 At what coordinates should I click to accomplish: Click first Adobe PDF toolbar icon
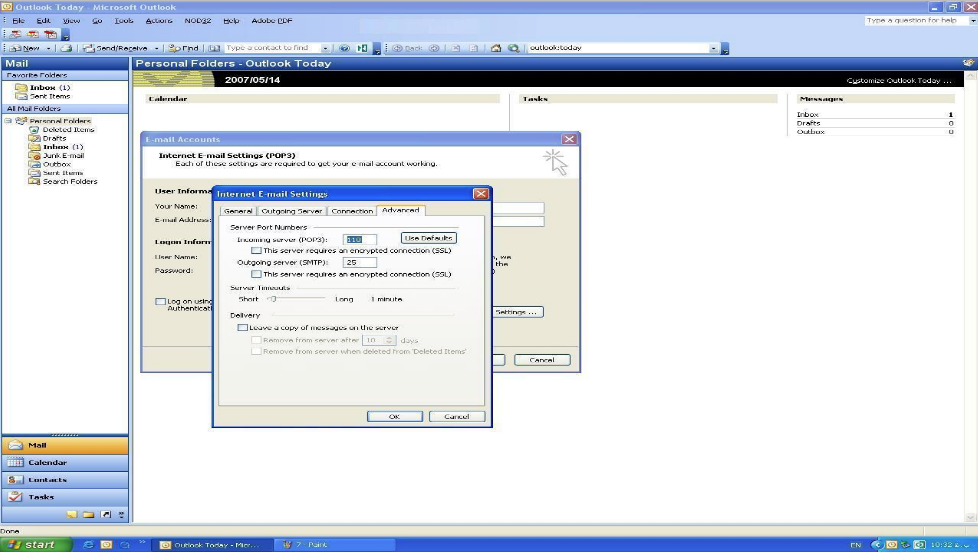[x=15, y=34]
